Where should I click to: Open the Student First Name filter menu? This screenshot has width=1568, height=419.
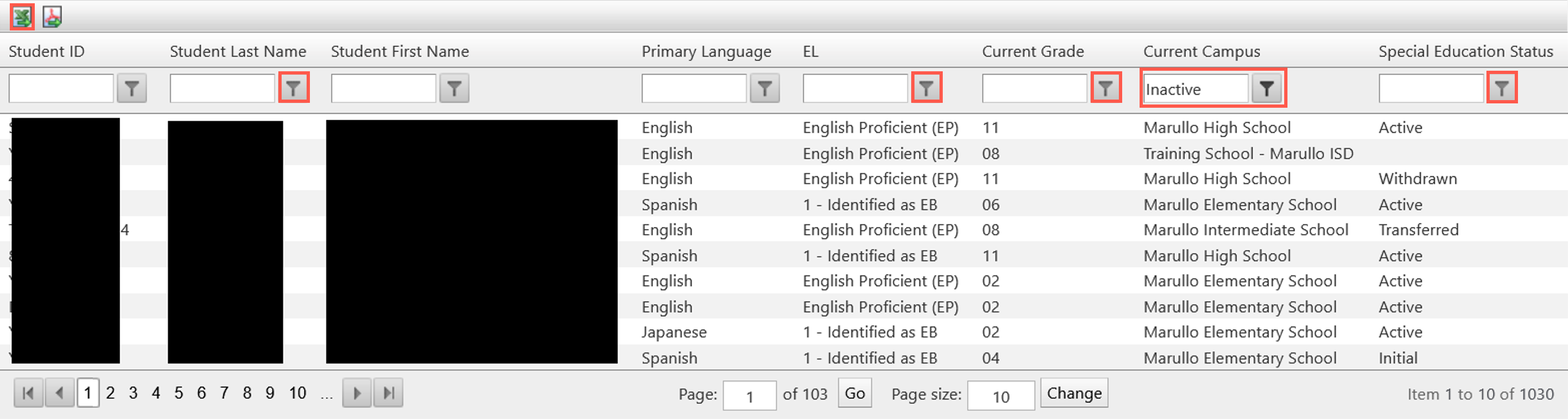coord(454,89)
